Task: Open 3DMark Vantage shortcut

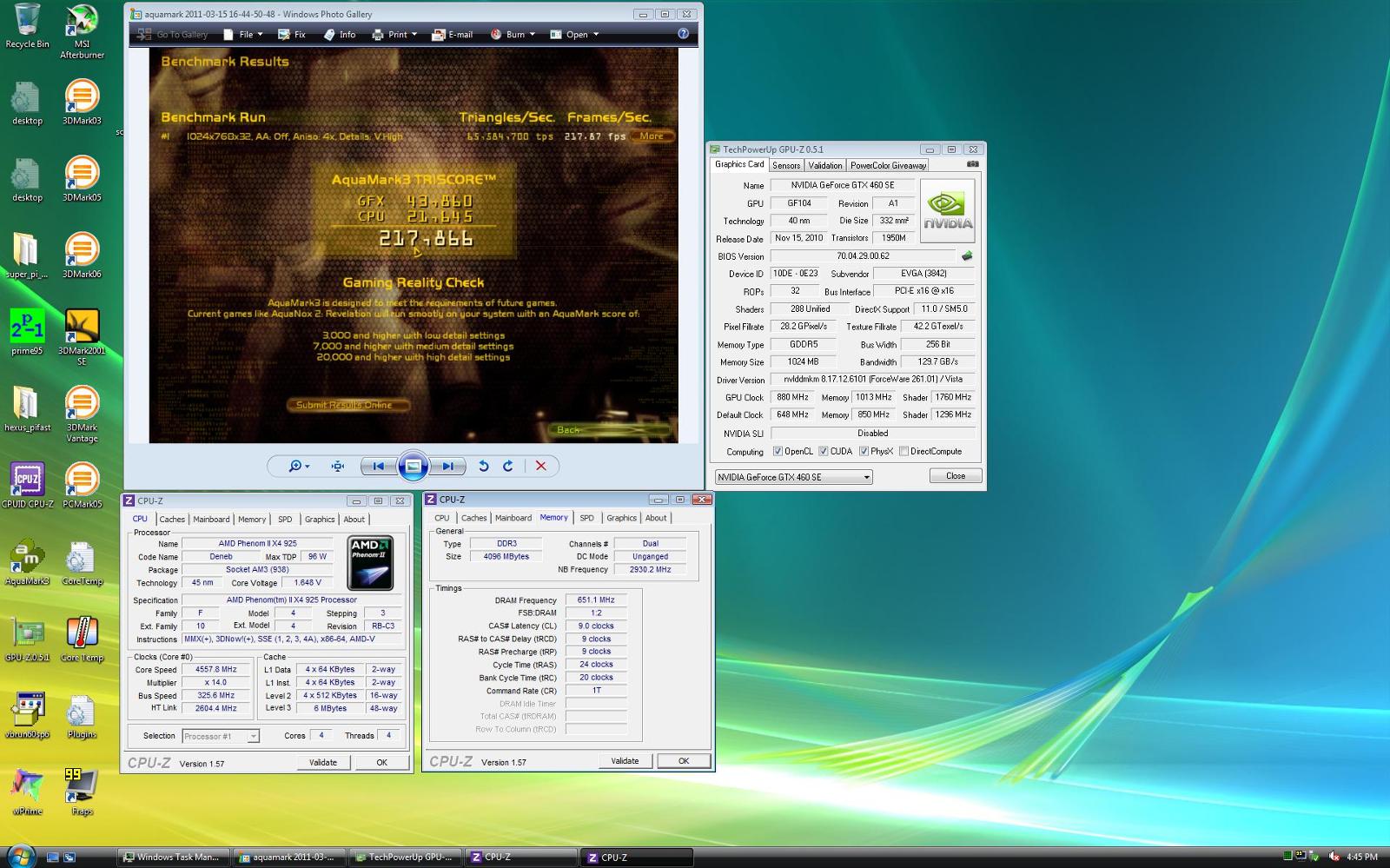Action: (x=82, y=414)
